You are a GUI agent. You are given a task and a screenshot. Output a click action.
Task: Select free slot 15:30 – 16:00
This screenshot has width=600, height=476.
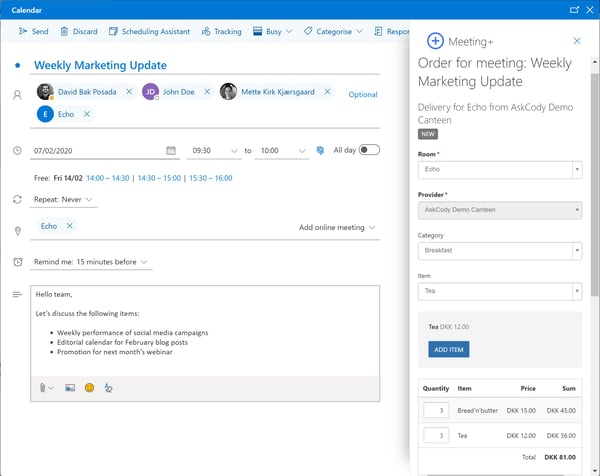pyautogui.click(x=211, y=178)
